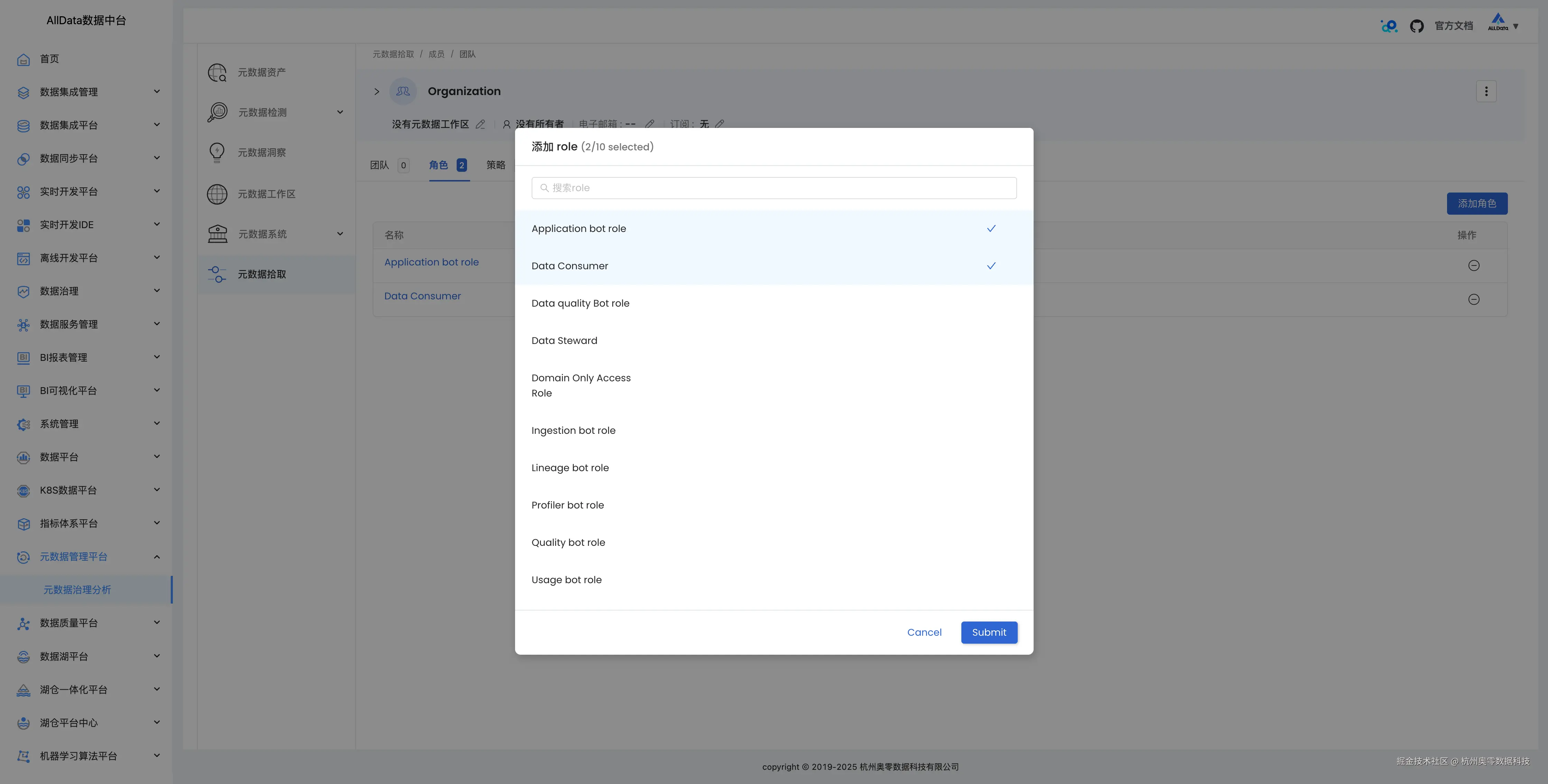Screen dimensions: 1548x784
Task: Click the GitHub icon in header
Action: click(x=1416, y=26)
